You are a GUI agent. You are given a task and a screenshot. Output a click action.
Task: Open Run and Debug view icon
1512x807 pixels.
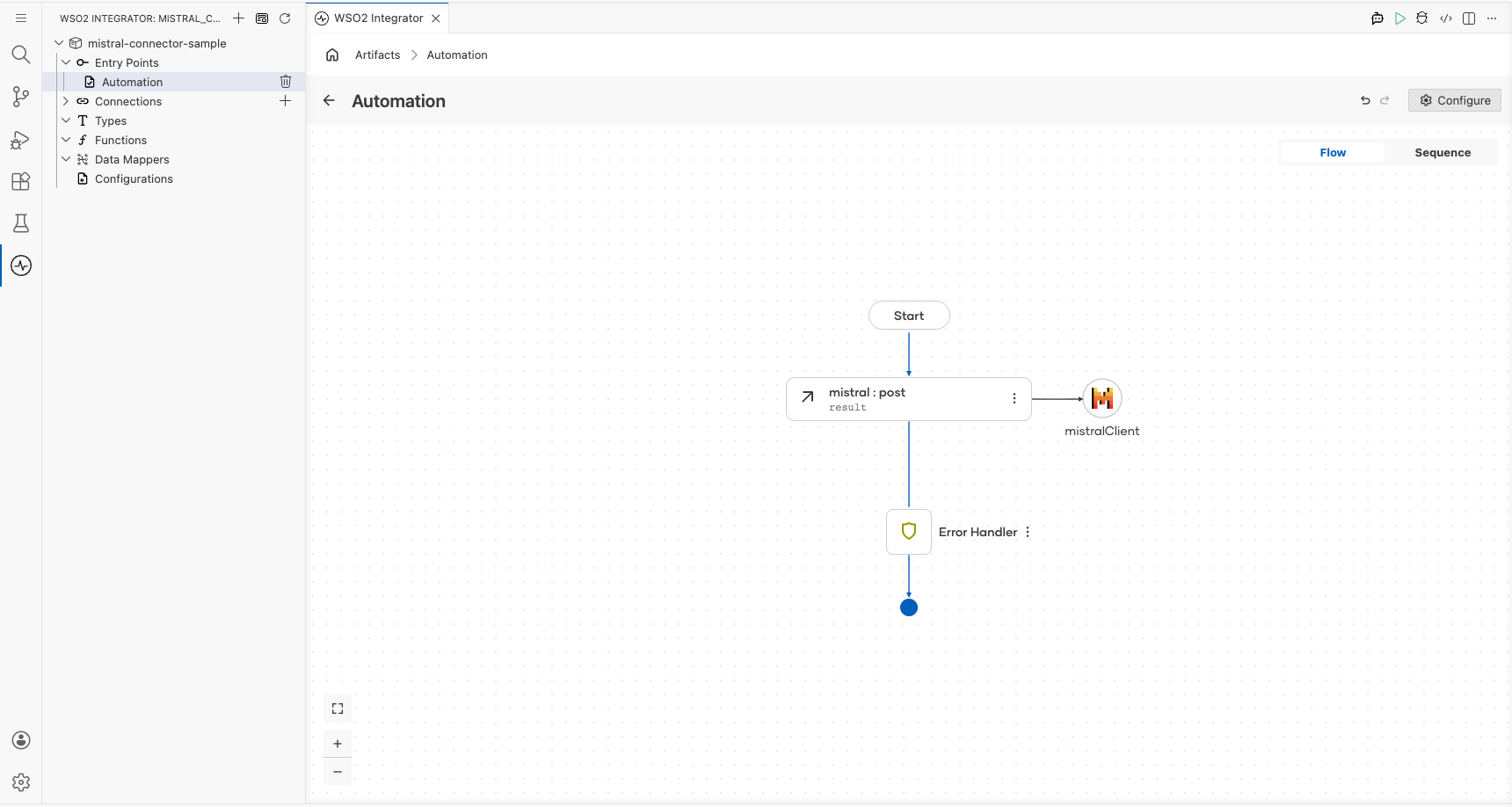pyautogui.click(x=21, y=139)
